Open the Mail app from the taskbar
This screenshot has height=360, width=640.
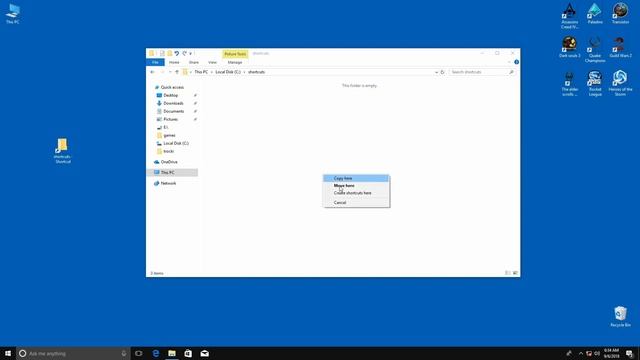tap(204, 353)
